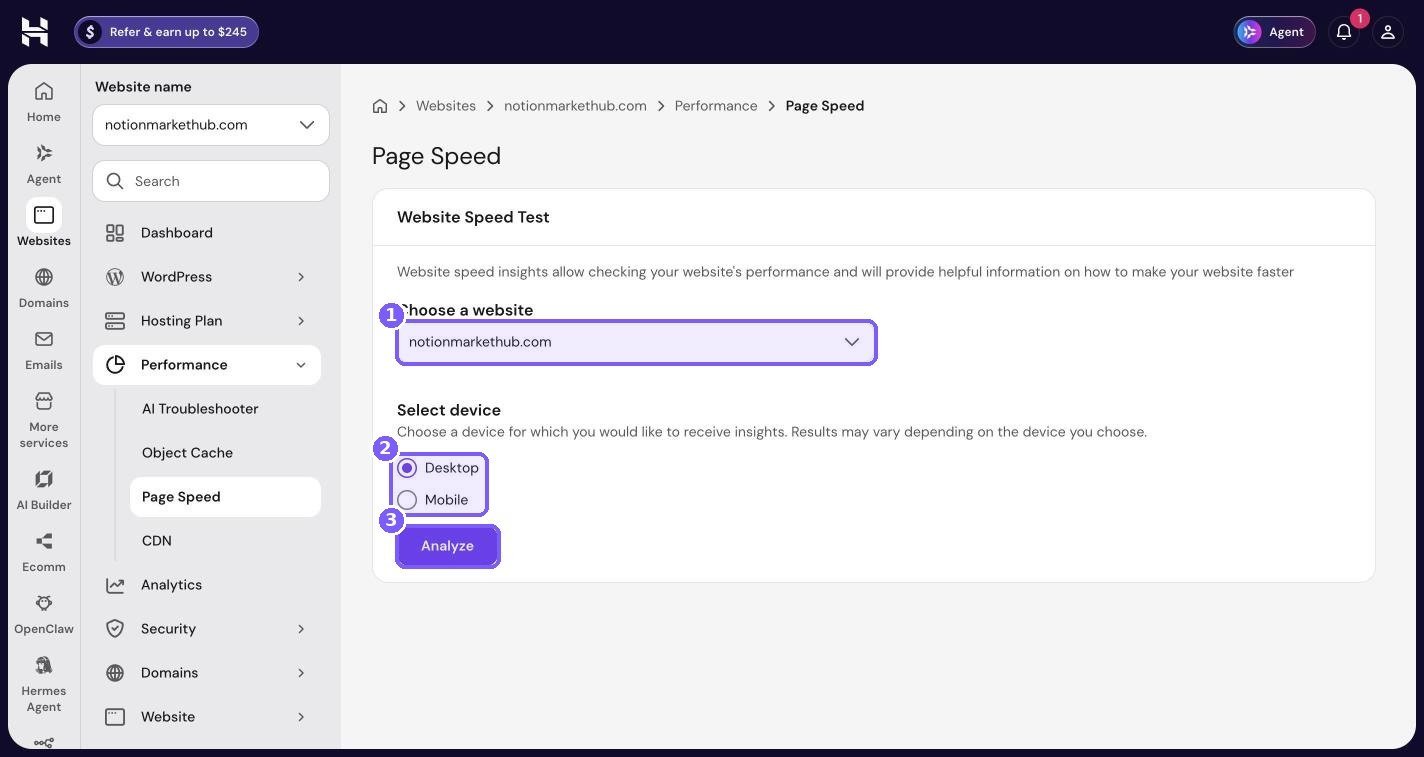Focus the sidebar Search field
Image resolution: width=1424 pixels, height=757 pixels.
pyautogui.click(x=211, y=181)
